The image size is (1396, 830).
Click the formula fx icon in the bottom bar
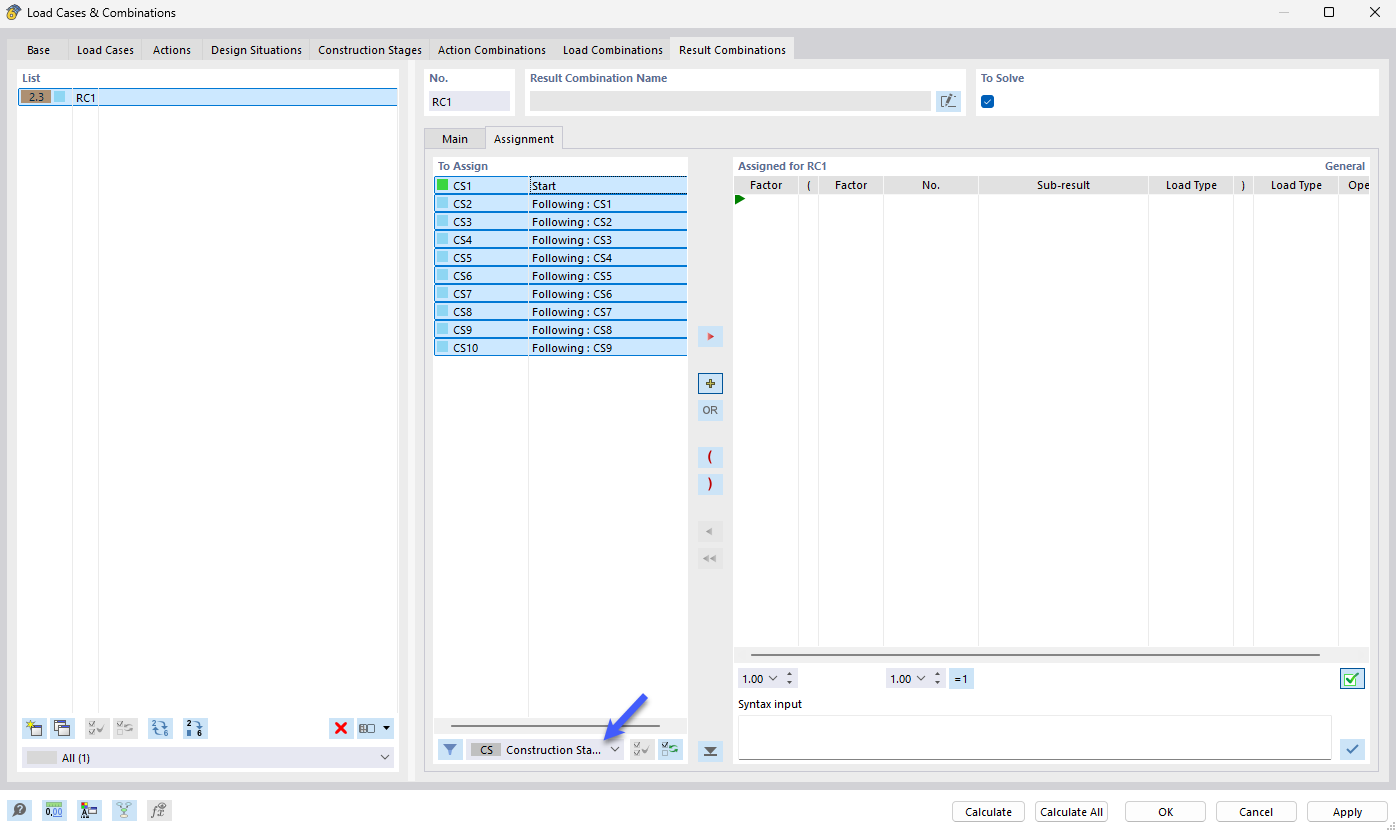[159, 811]
